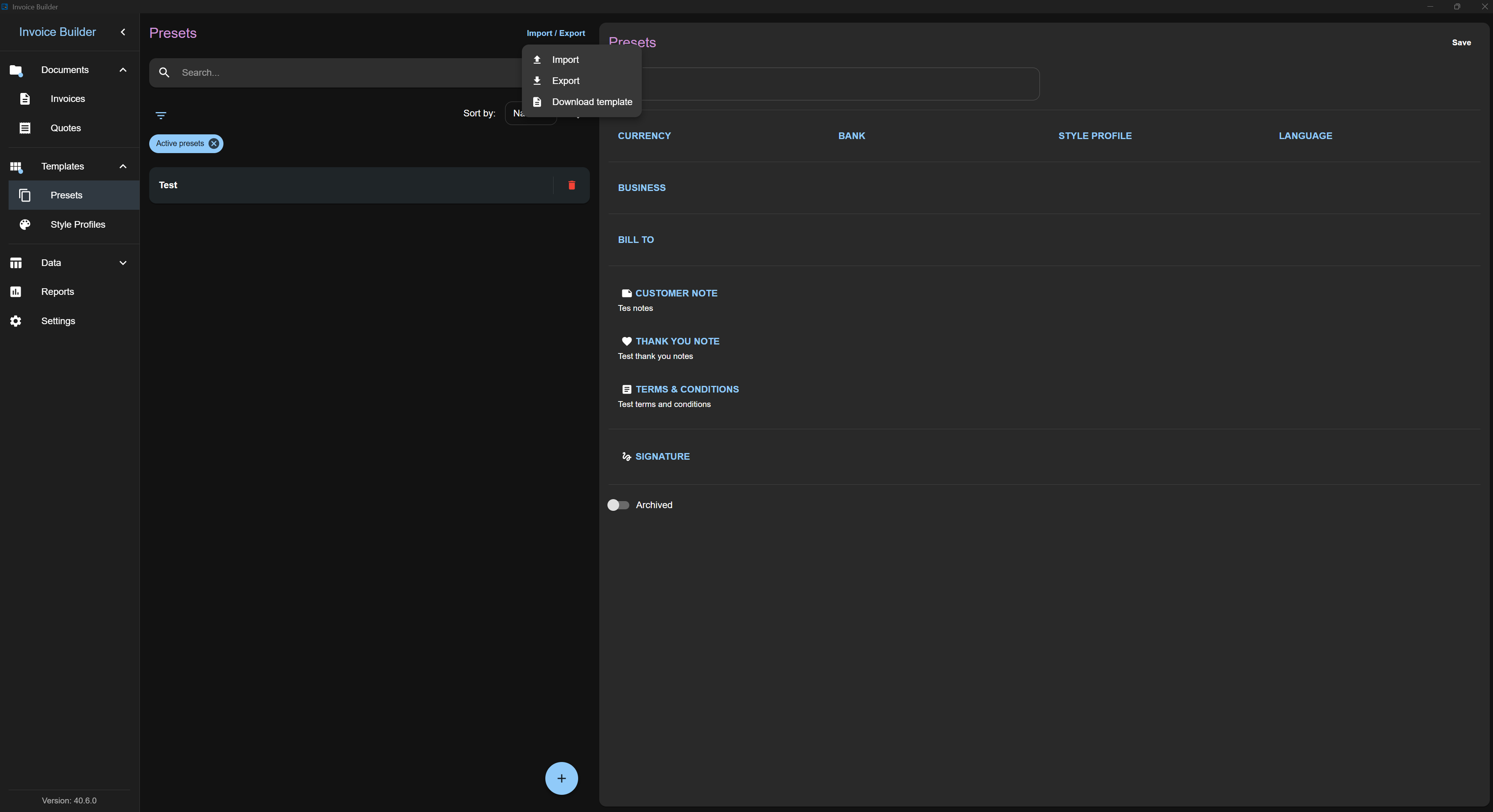Open the STYLE PROFILE section
The width and height of the screenshot is (1493, 812).
pos(1095,136)
